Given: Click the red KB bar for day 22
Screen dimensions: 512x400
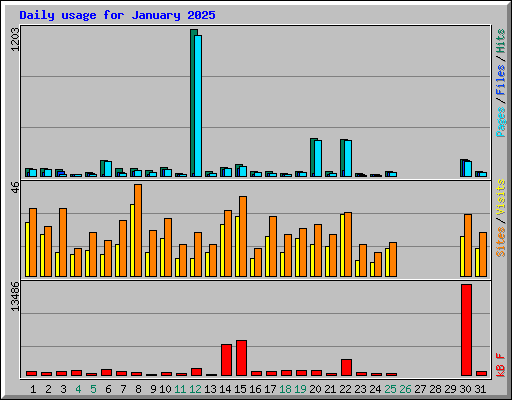Looking at the screenshot, I should pos(346,367).
